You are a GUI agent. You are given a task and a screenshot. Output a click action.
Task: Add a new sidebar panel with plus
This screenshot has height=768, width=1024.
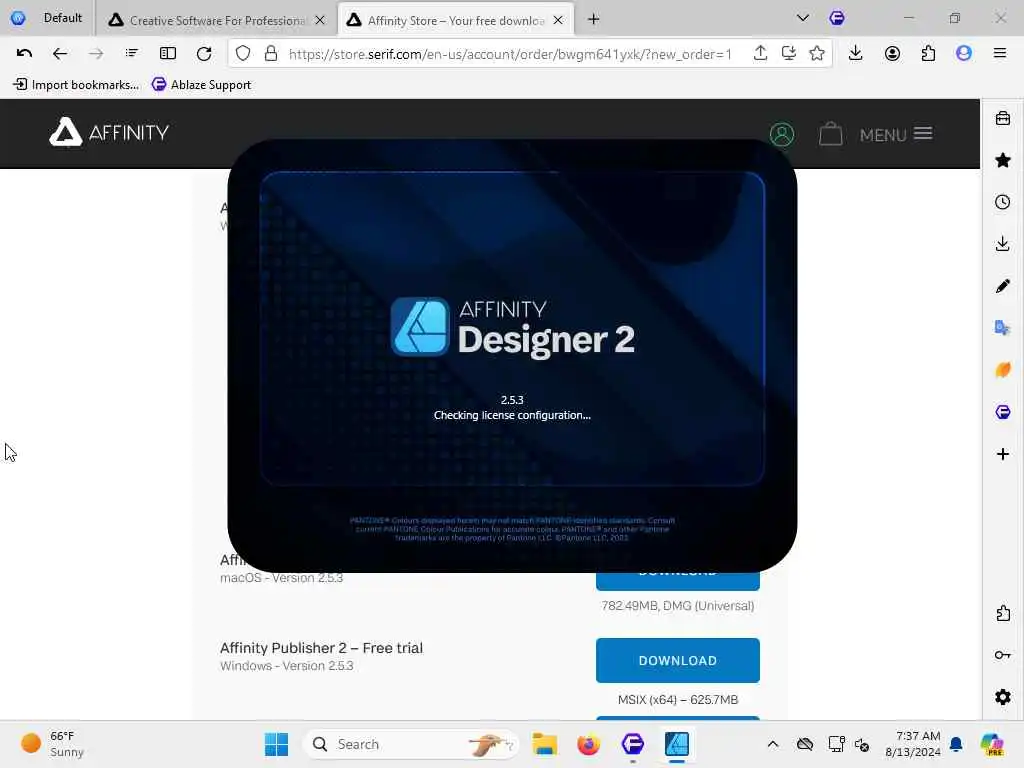(1003, 454)
